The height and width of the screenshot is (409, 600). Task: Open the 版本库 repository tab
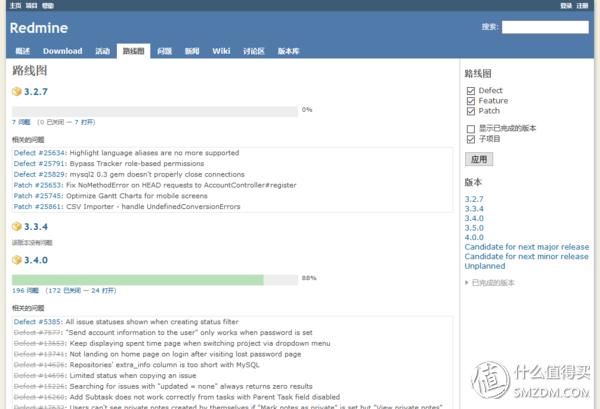pyautogui.click(x=288, y=51)
